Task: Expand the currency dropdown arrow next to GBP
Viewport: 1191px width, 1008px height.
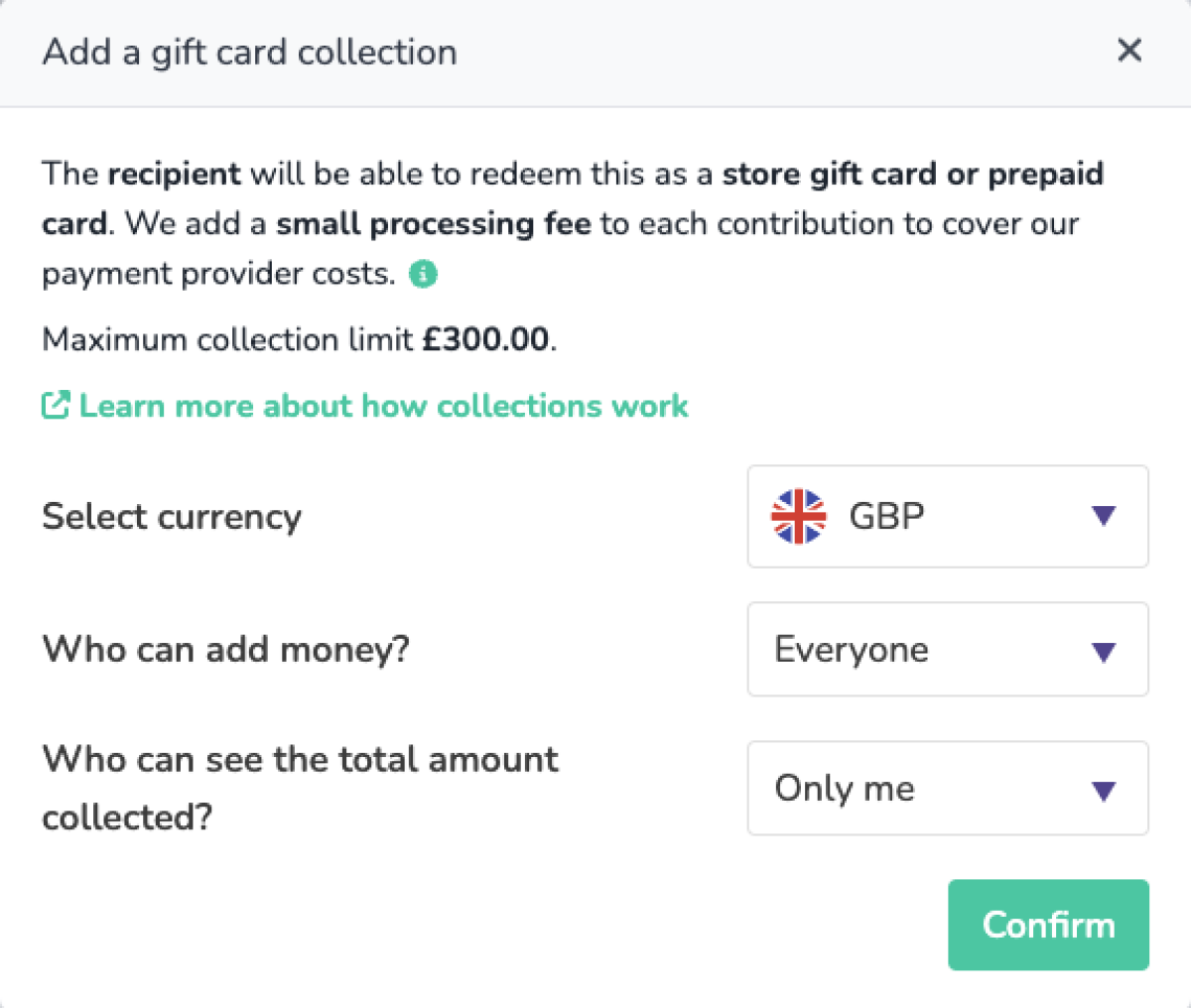Action: (x=1104, y=516)
